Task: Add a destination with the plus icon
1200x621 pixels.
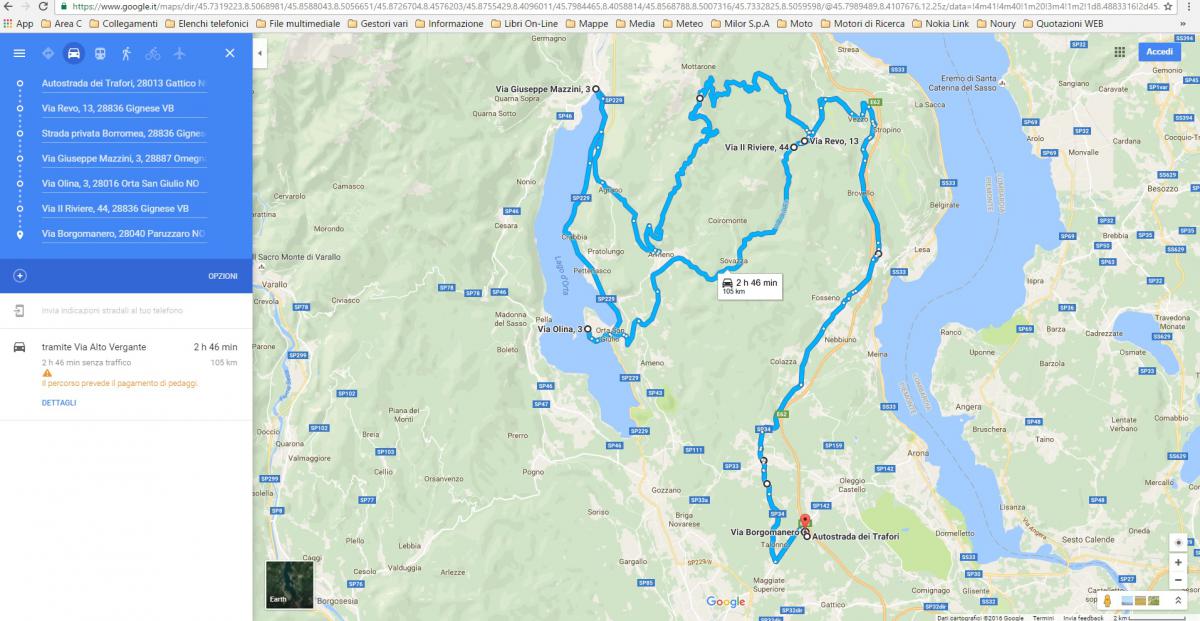Action: click(19, 275)
